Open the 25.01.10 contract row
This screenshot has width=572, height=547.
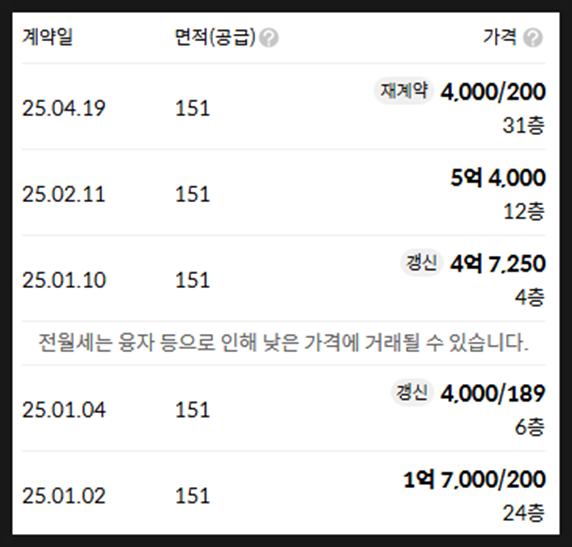click(283, 278)
